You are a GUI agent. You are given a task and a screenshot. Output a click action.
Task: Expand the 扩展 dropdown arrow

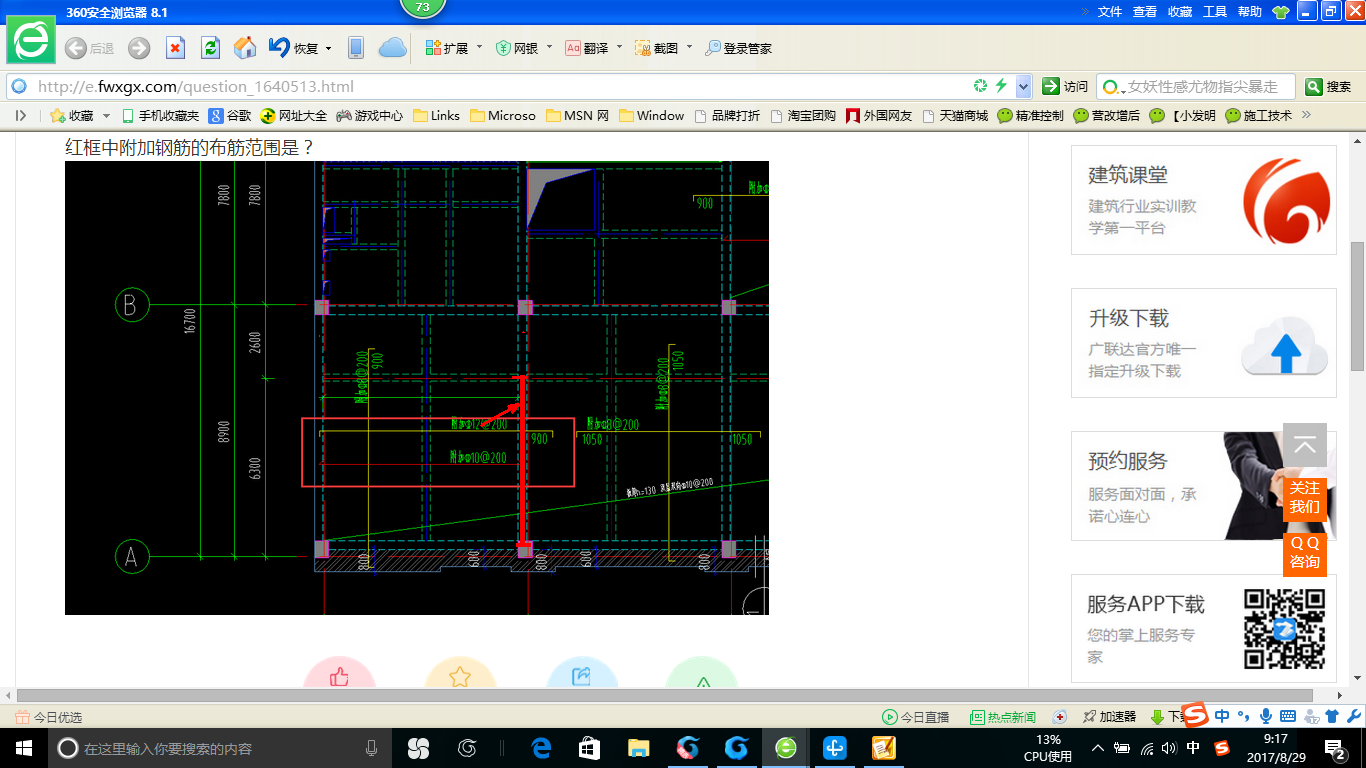click(x=479, y=47)
